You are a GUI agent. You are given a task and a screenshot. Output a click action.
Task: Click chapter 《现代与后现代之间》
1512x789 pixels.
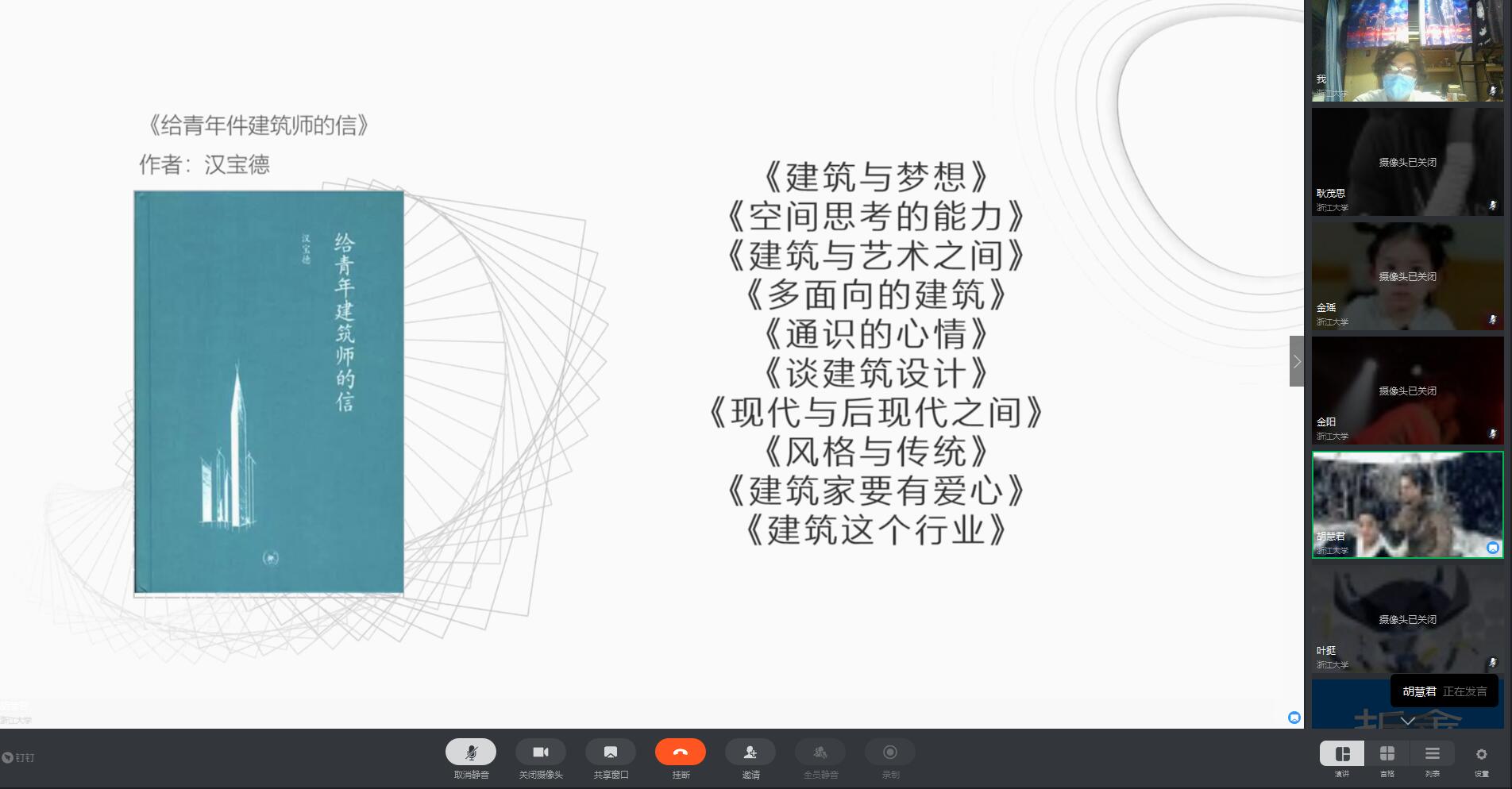pos(876,413)
